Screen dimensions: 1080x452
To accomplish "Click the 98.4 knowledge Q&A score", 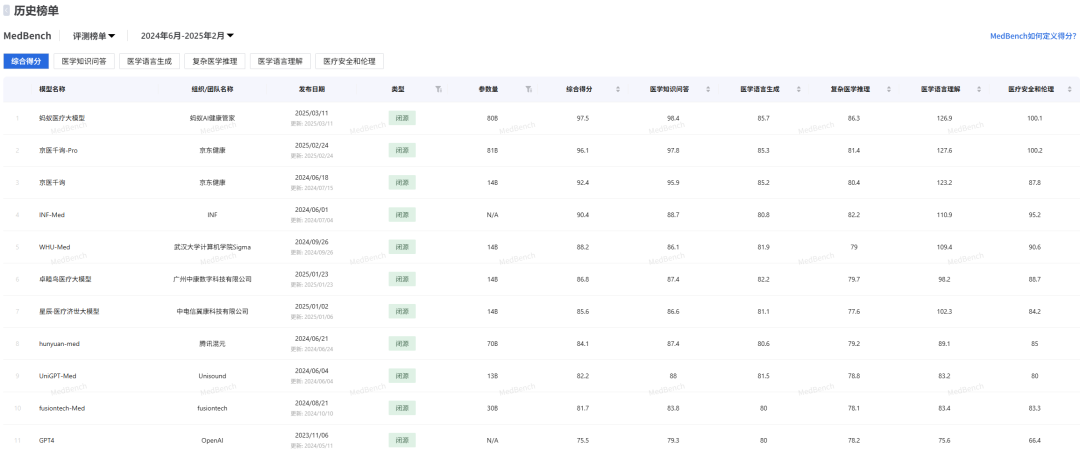I will coord(673,118).
